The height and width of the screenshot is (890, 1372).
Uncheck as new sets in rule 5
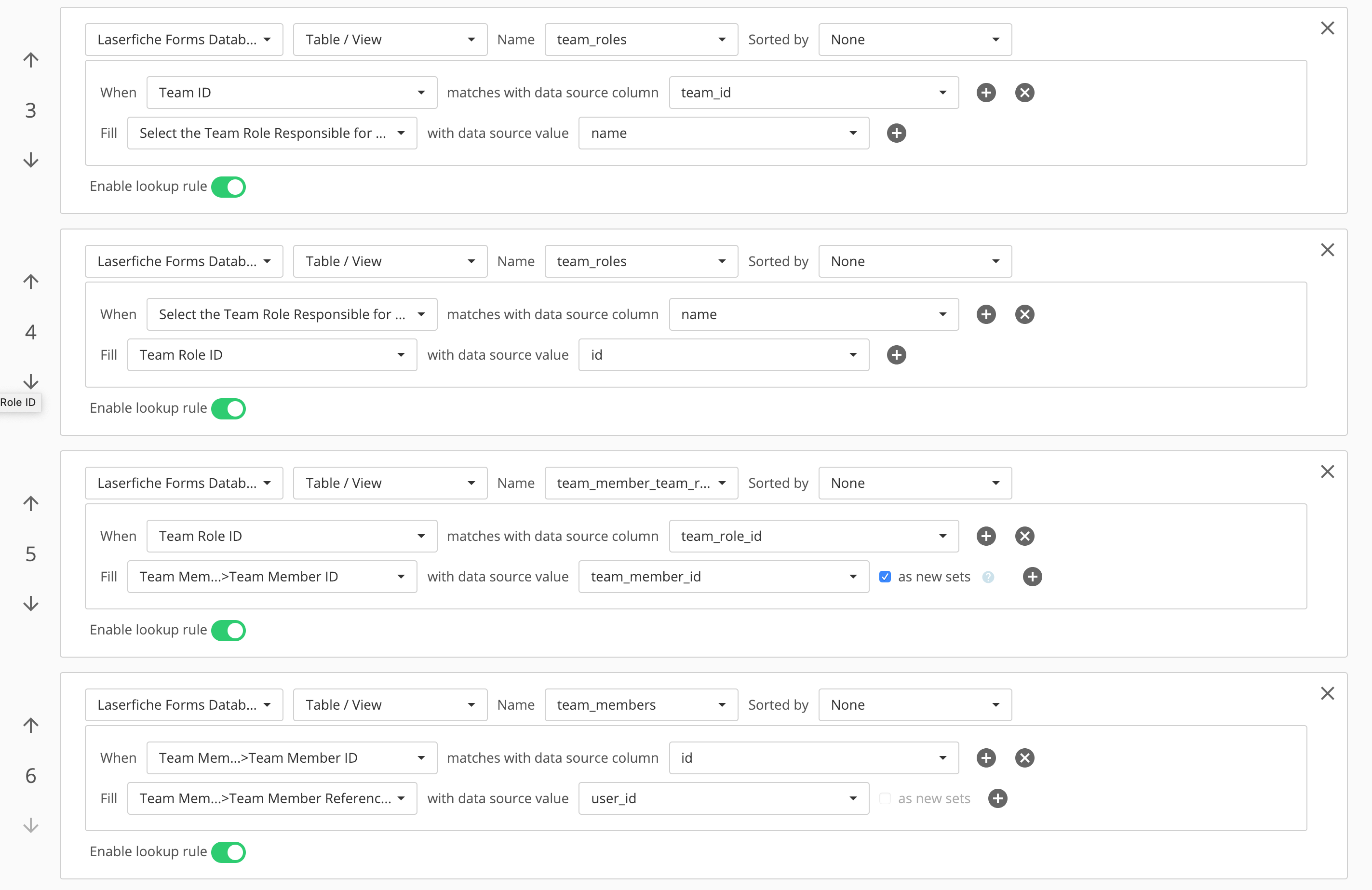[885, 577]
